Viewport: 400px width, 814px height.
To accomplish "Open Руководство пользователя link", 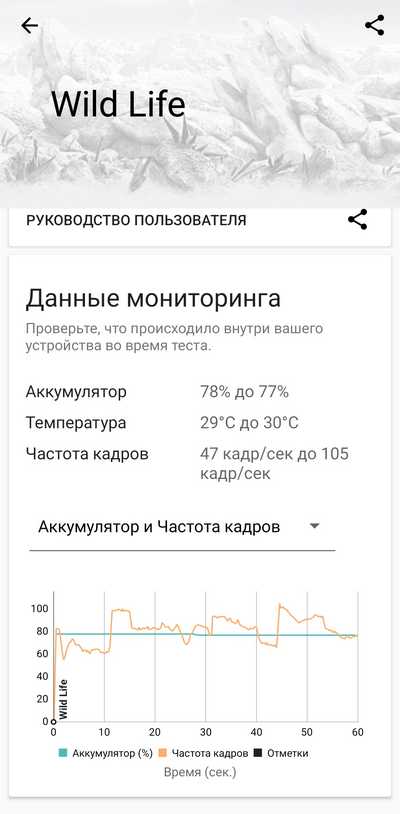I will pyautogui.click(x=136, y=220).
